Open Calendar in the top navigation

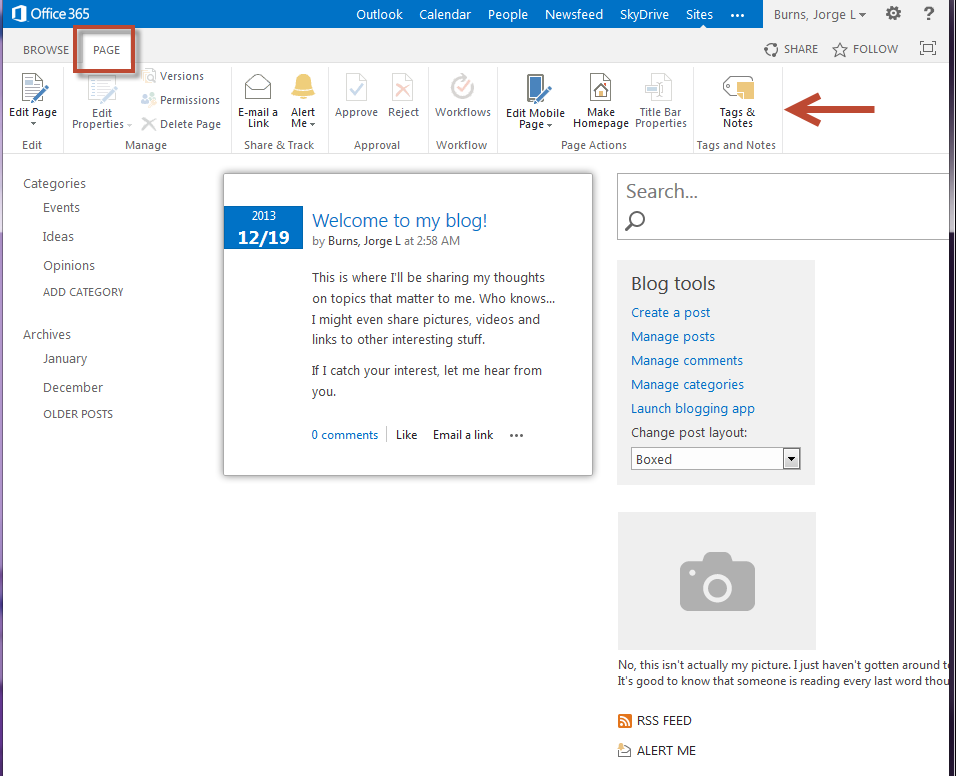click(x=445, y=14)
